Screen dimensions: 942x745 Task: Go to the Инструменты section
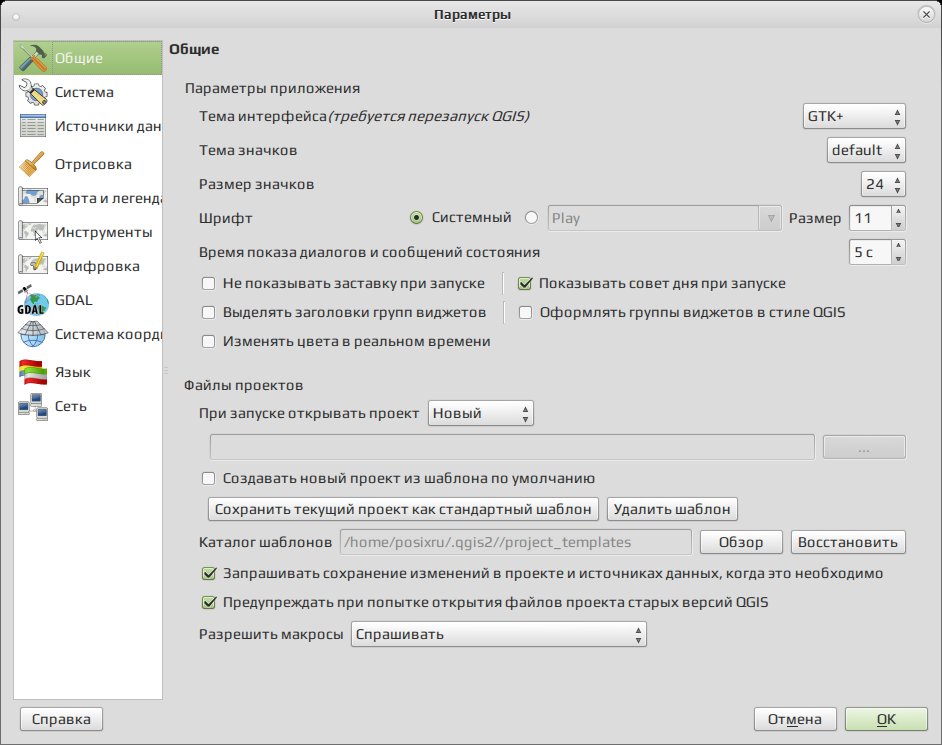pos(88,232)
